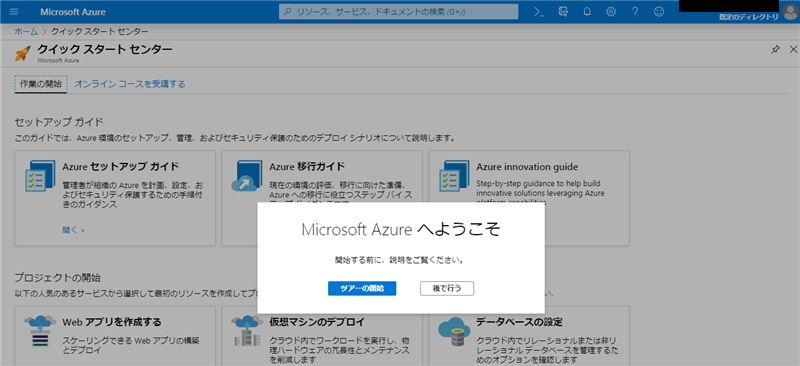
Task: Click Azure セットアップ ガイド checklist icon
Action: (x=40, y=176)
